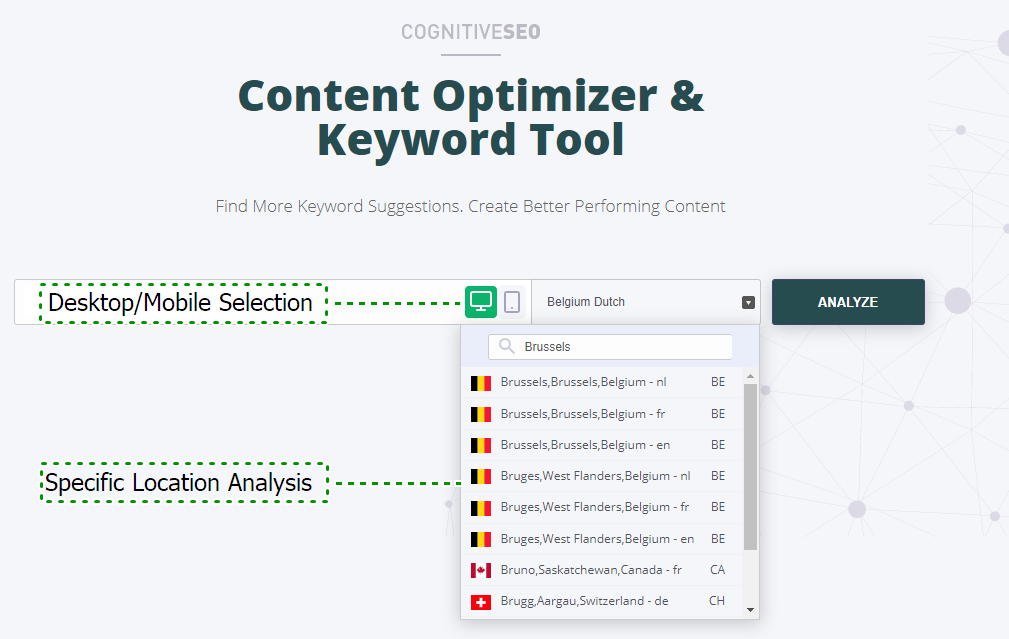Click the CH country code for Brugg

pyautogui.click(x=717, y=601)
